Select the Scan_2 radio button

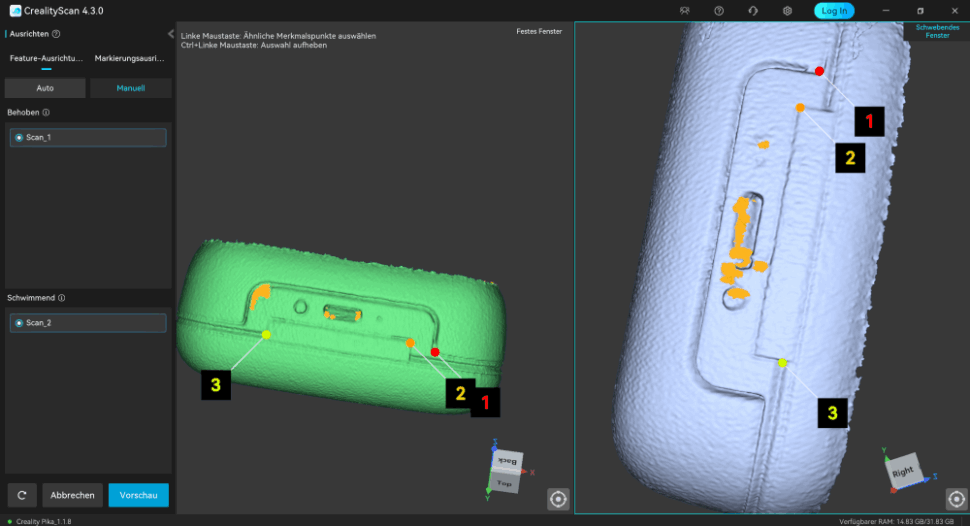pyautogui.click(x=19, y=322)
